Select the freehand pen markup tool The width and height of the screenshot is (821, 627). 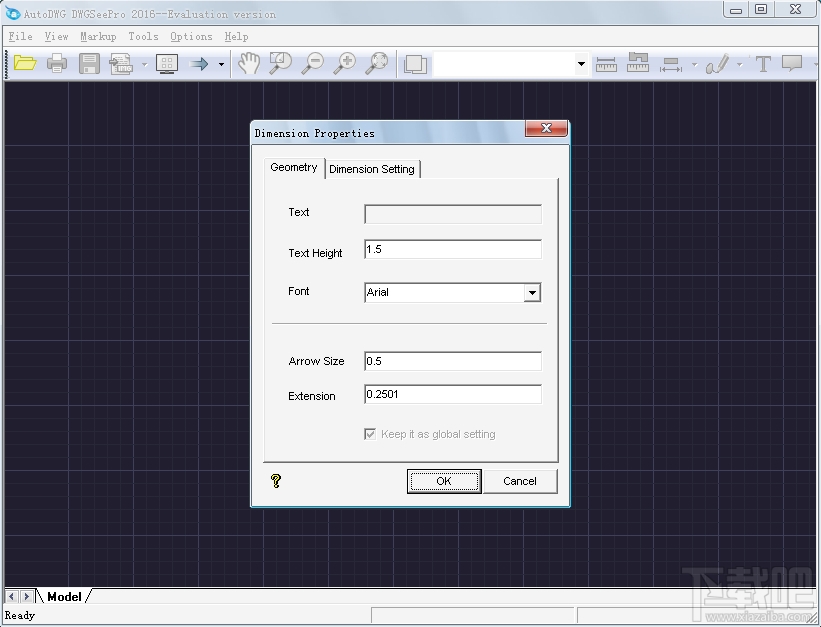(717, 64)
